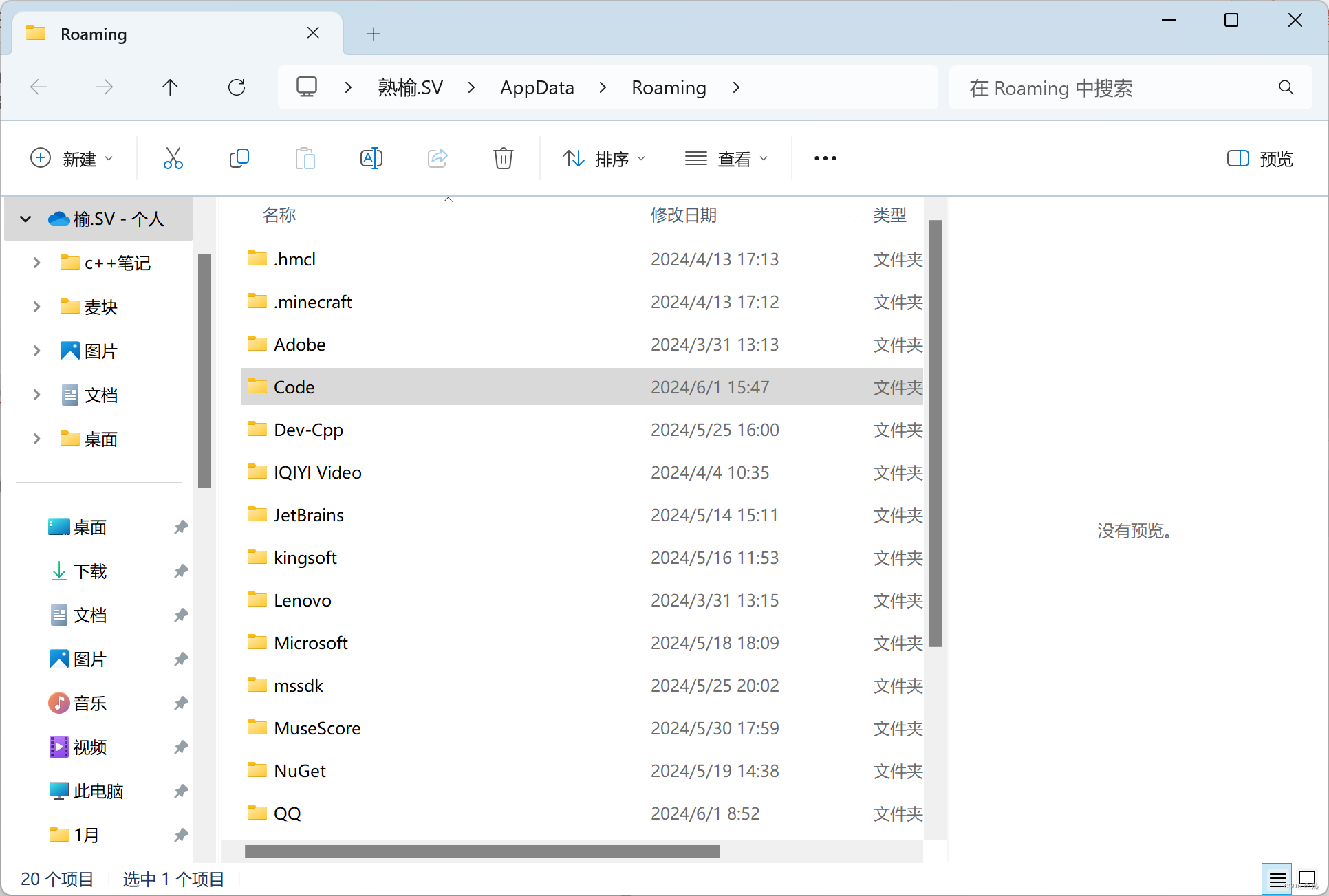
Task: Unpin 此电脑 from quick access
Action: (180, 791)
